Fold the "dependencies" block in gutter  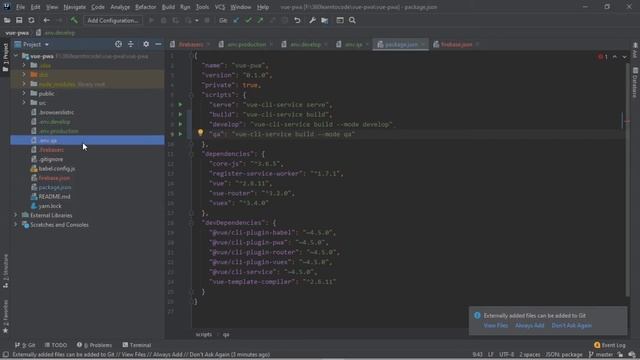191,154
